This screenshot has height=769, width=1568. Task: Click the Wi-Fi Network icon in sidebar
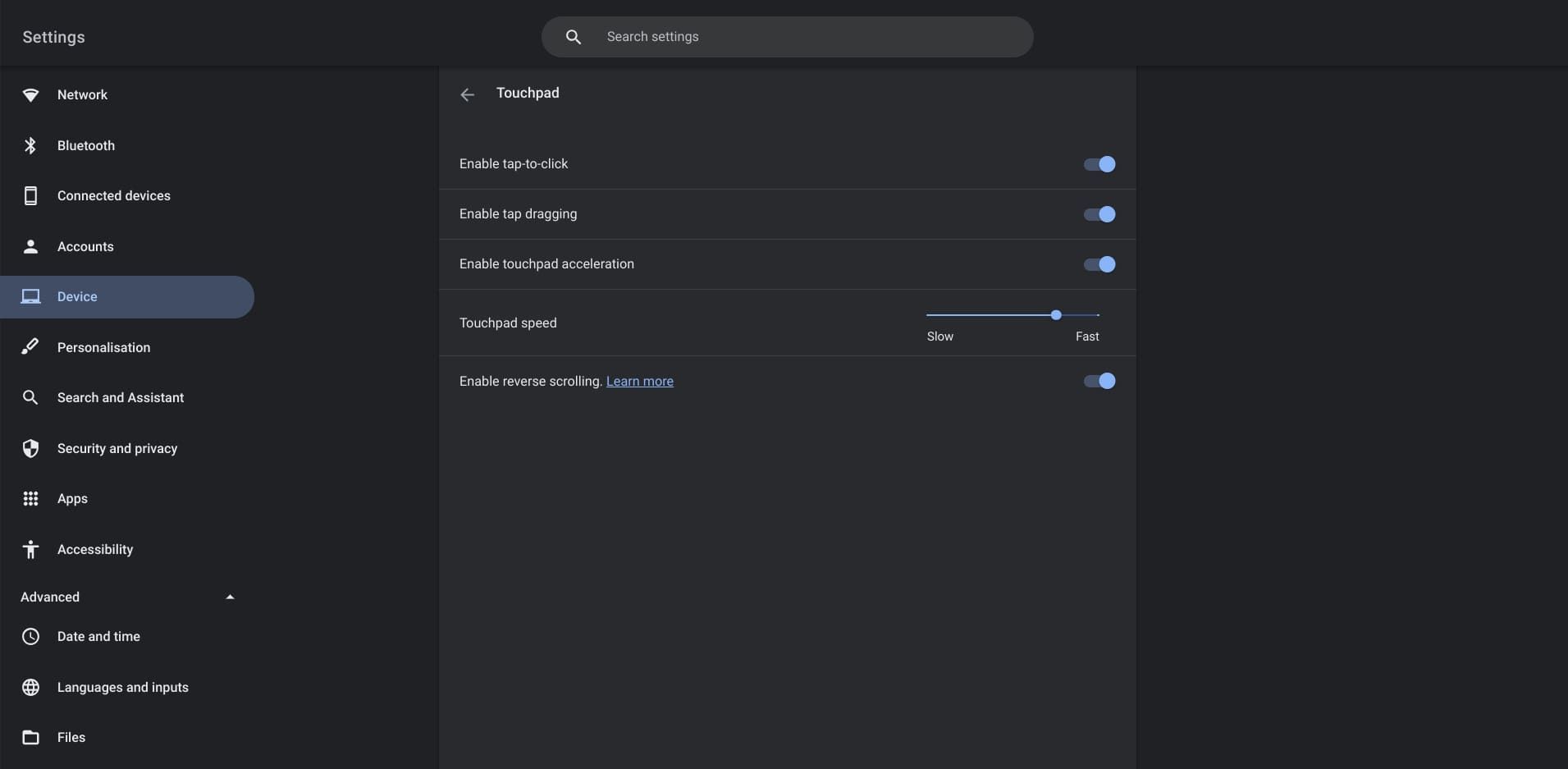(30, 95)
